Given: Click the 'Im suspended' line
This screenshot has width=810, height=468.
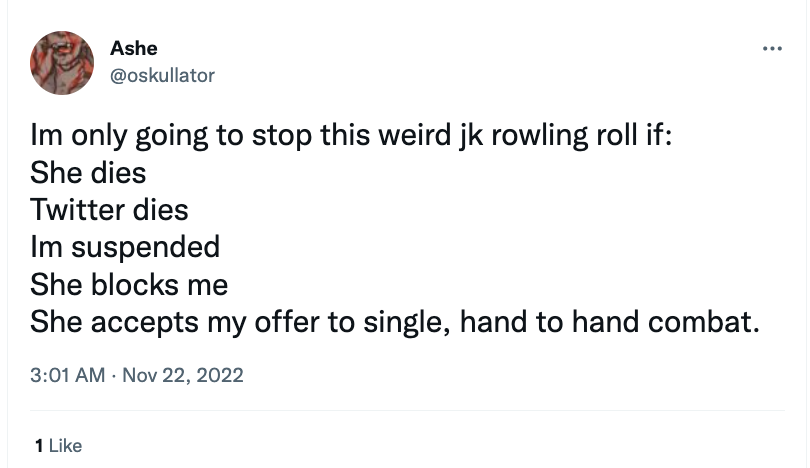Looking at the screenshot, I should point(124,247).
